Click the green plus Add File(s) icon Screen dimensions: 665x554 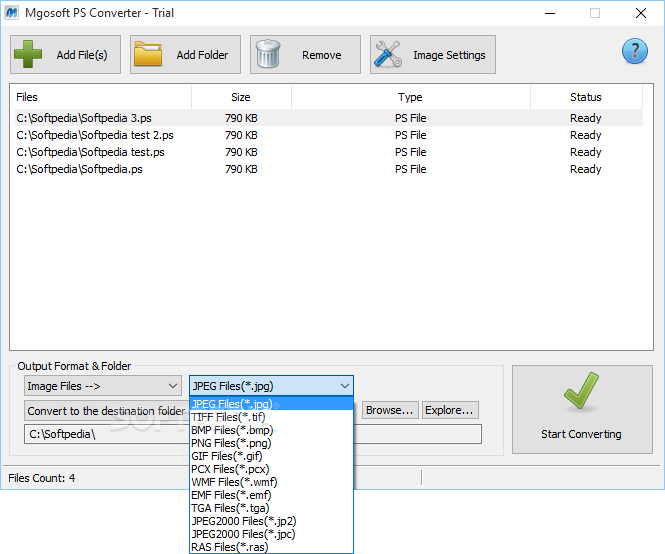pyautogui.click(x=28, y=54)
